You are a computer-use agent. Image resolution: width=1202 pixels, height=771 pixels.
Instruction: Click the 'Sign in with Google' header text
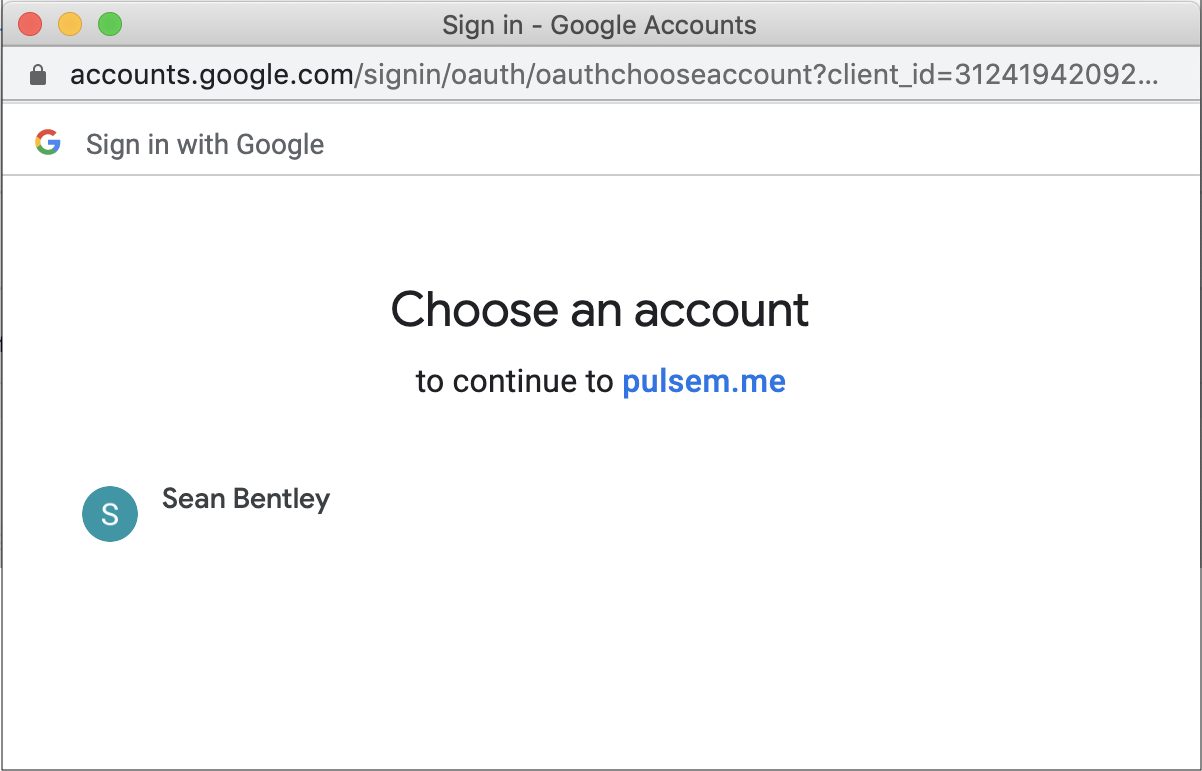205,144
